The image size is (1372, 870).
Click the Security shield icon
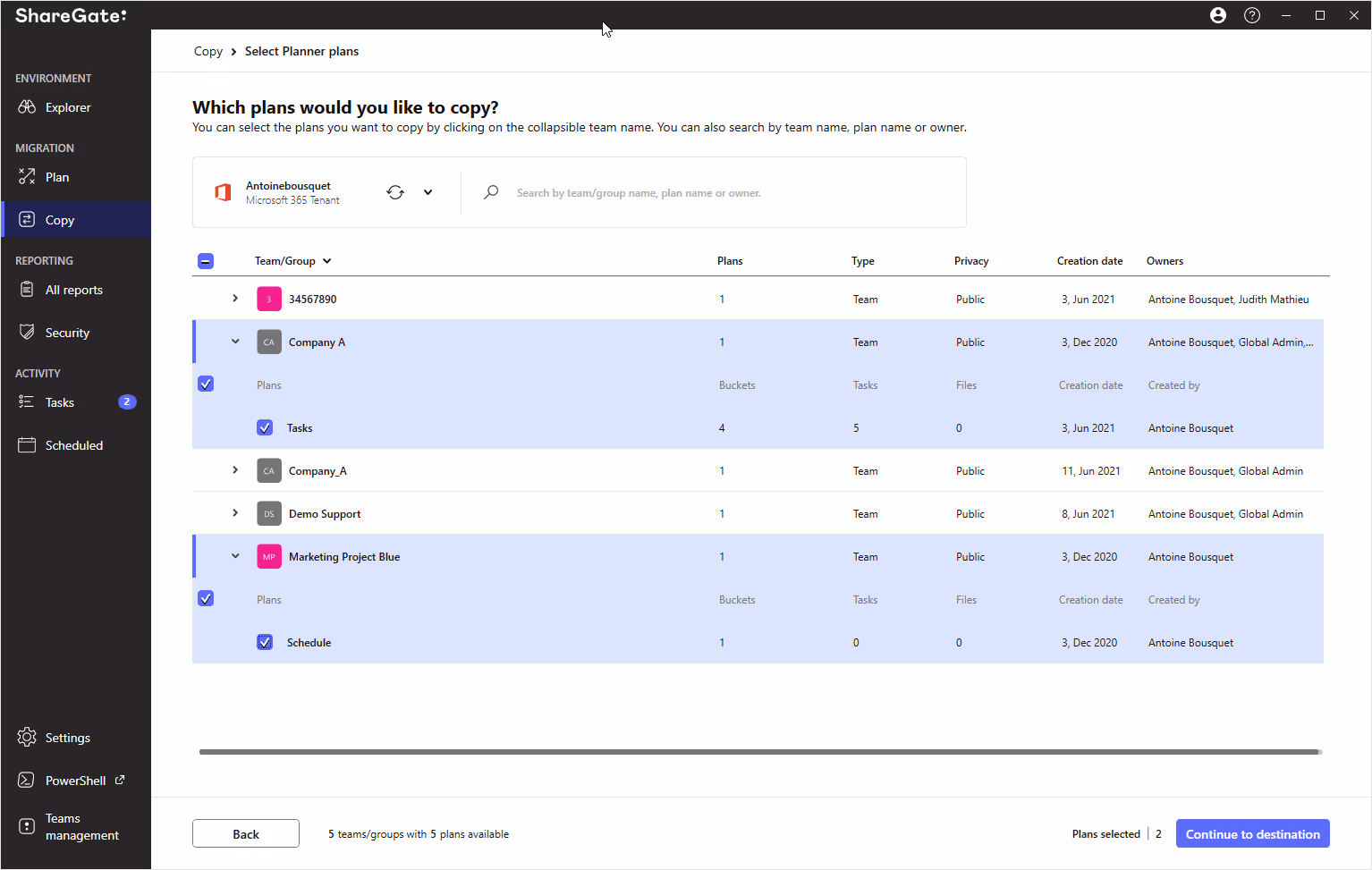(x=27, y=332)
